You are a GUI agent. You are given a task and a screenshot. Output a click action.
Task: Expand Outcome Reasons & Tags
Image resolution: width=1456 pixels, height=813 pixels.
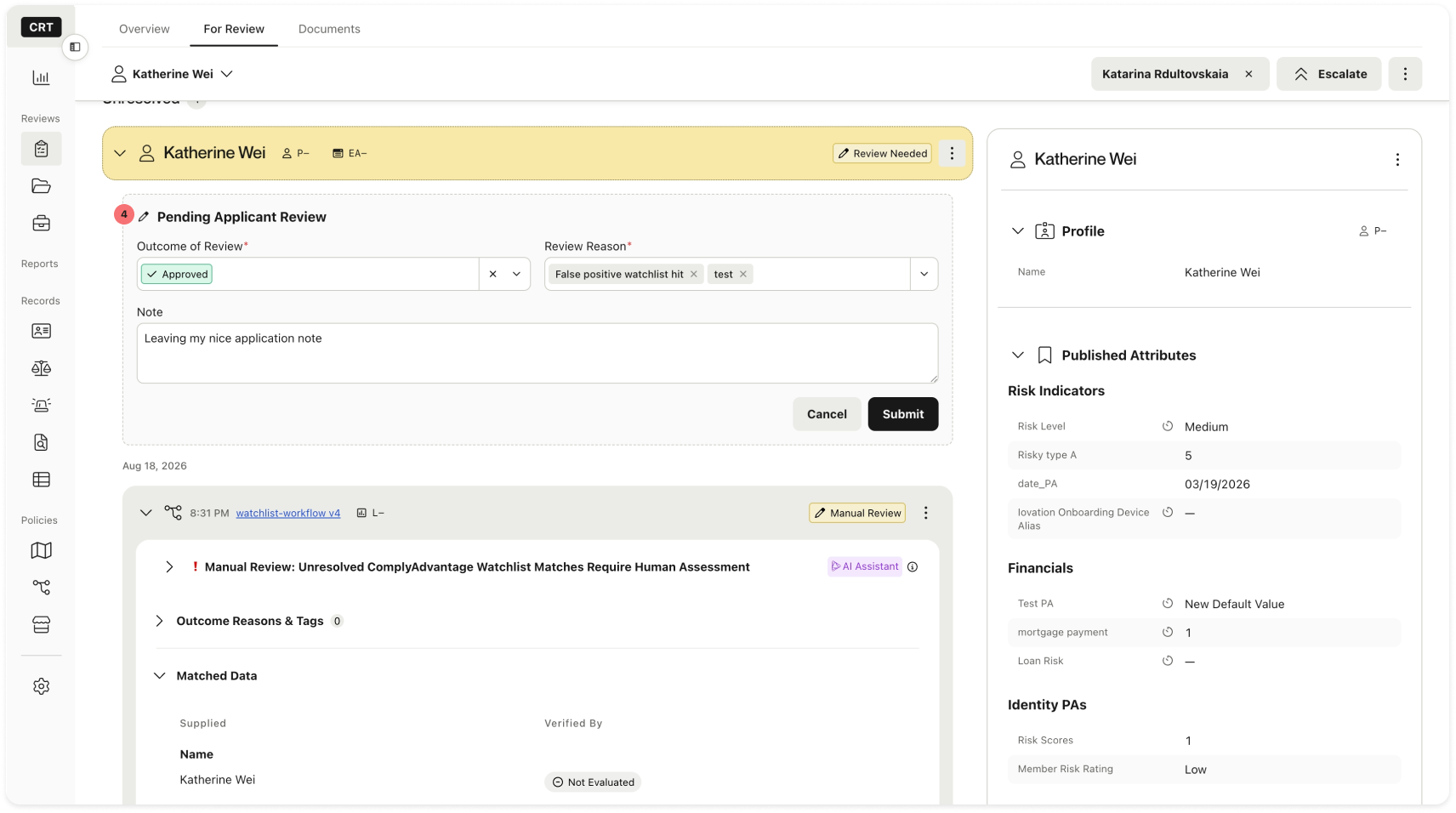coord(159,621)
